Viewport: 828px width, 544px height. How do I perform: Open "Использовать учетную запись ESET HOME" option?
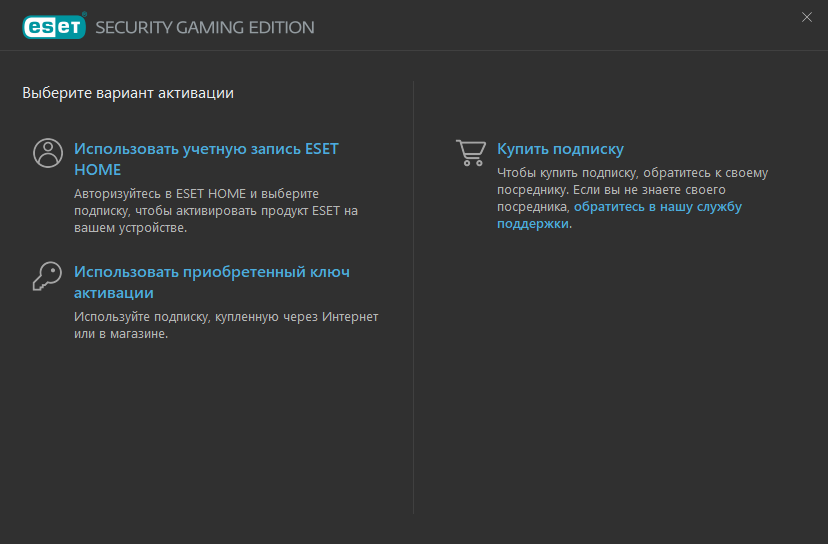206,159
